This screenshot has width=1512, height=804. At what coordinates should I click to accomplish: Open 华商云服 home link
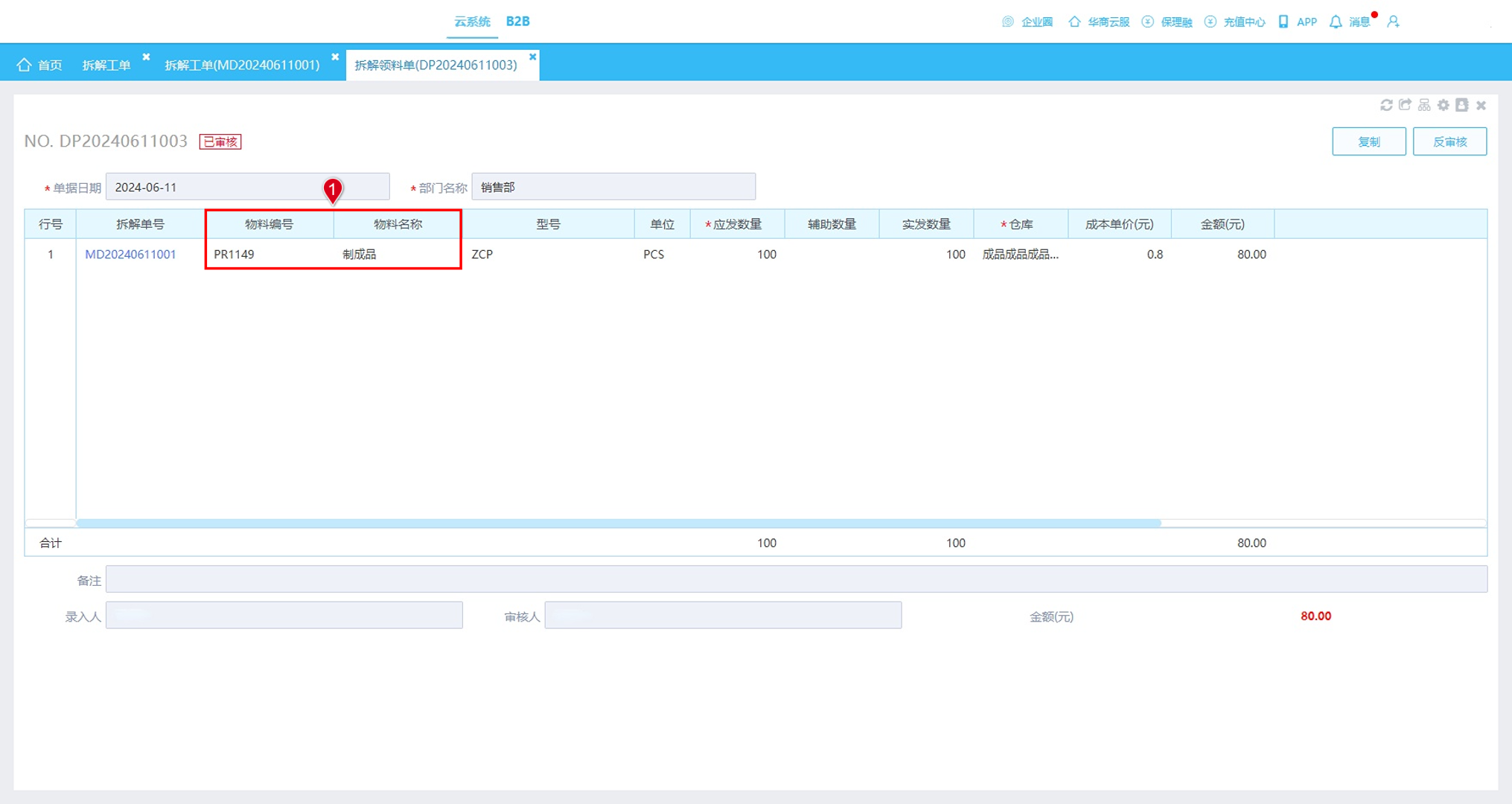(1099, 22)
